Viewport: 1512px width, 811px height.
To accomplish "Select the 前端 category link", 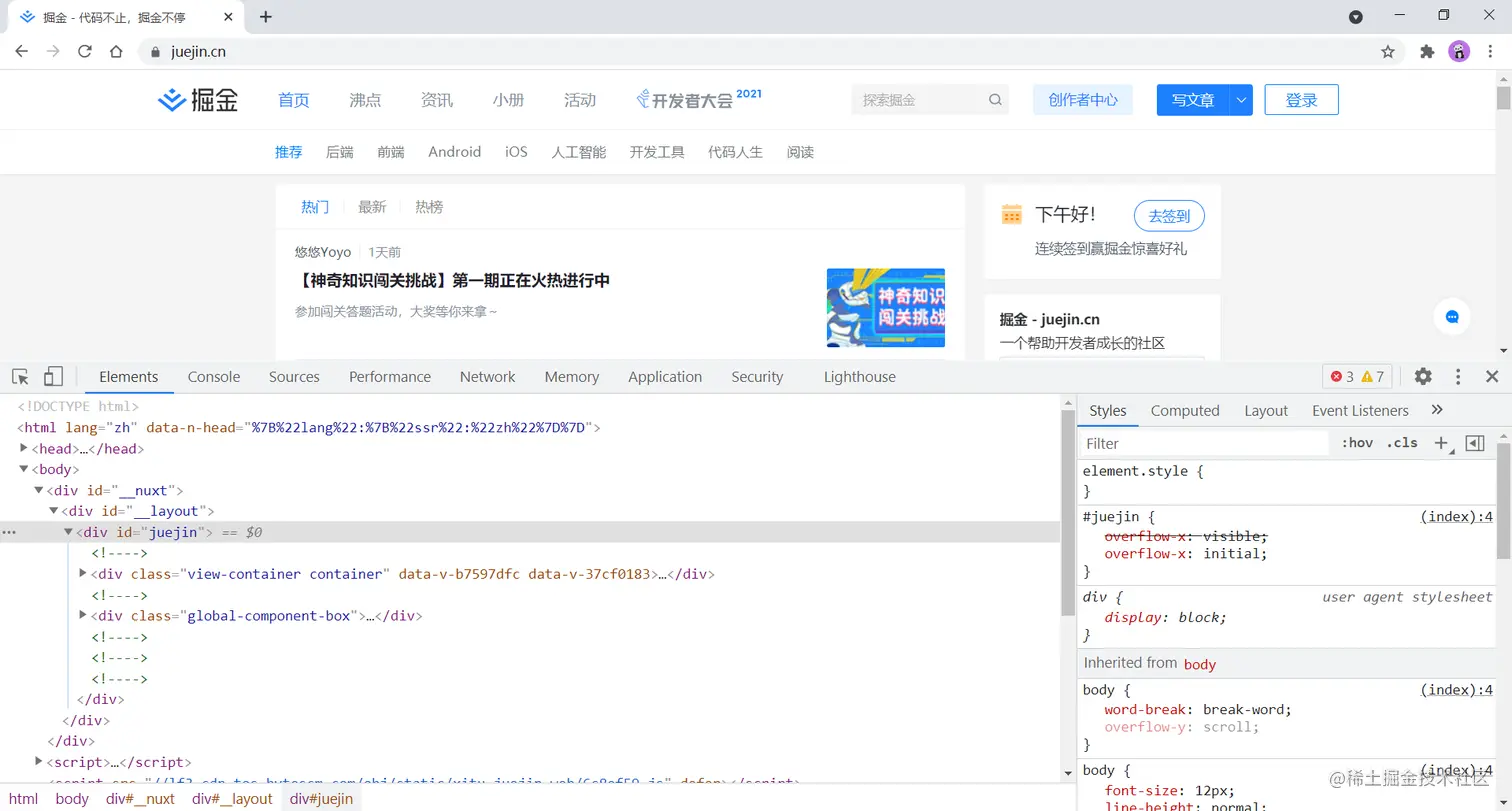I will point(391,152).
